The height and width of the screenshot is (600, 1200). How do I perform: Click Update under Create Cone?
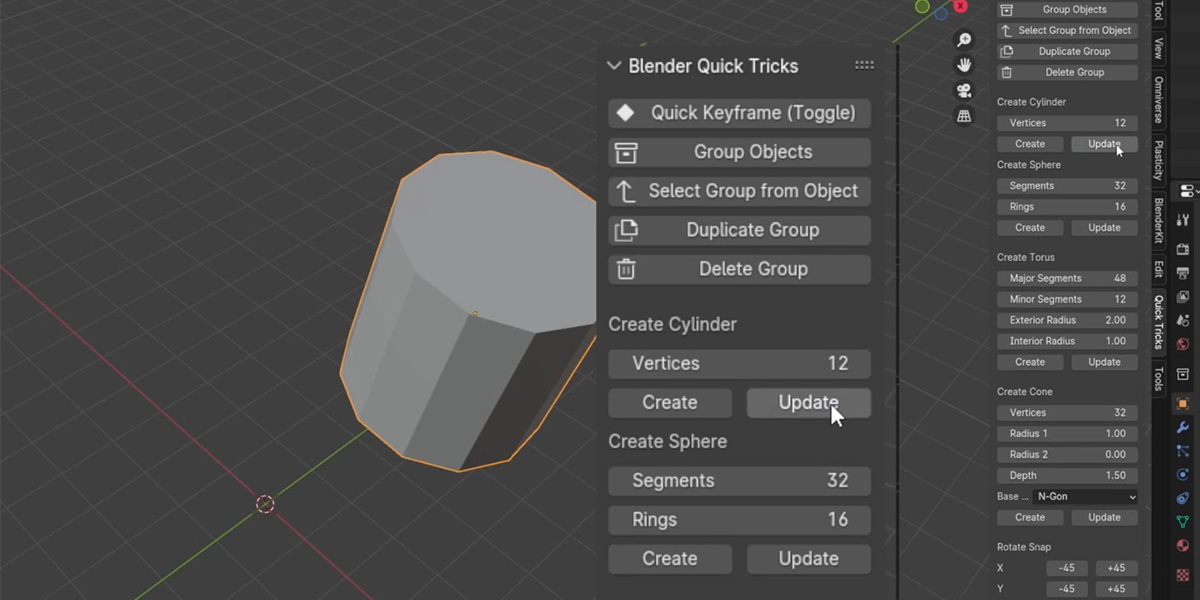pos(1104,518)
